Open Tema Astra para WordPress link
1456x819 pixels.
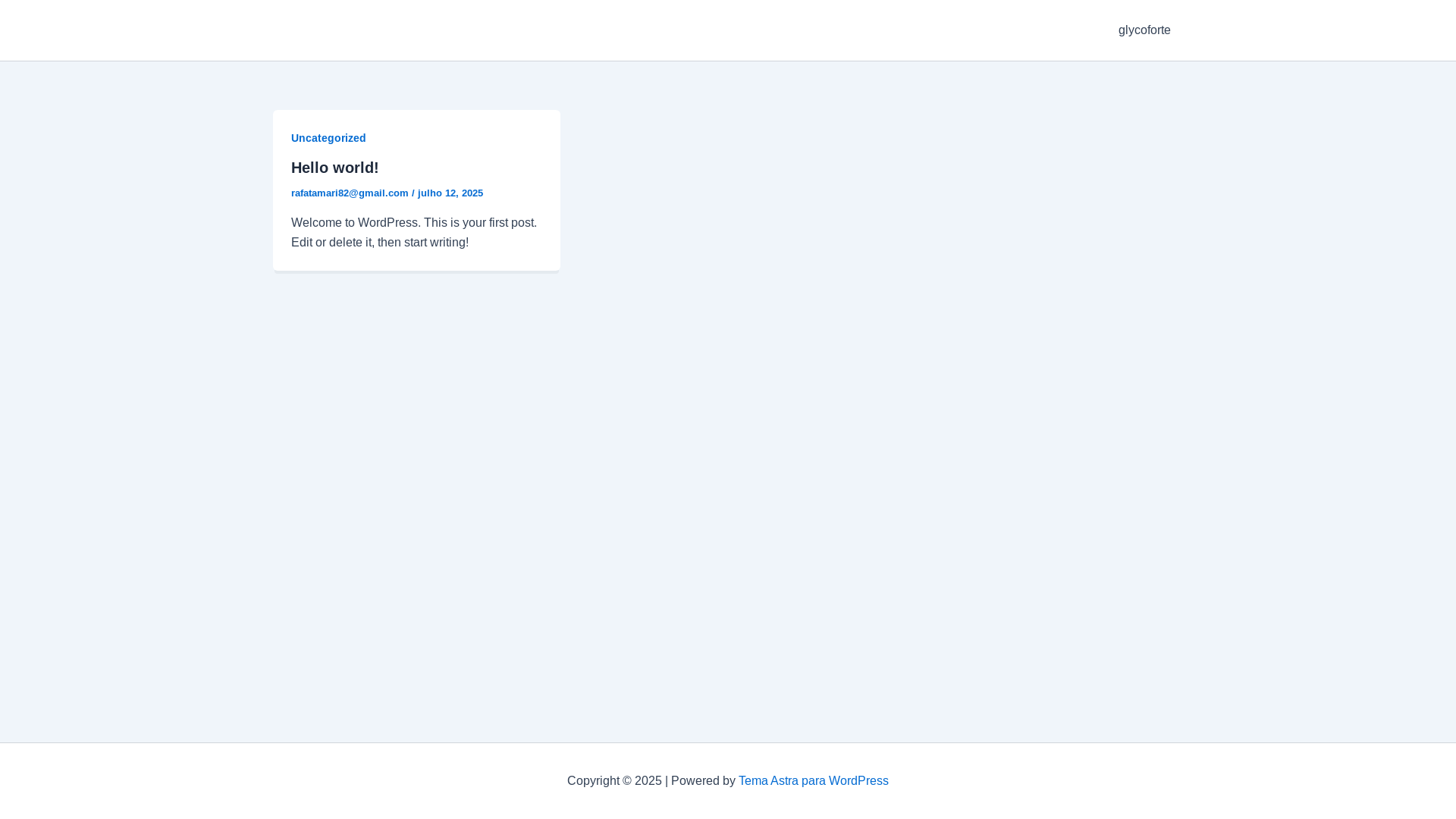click(x=814, y=780)
